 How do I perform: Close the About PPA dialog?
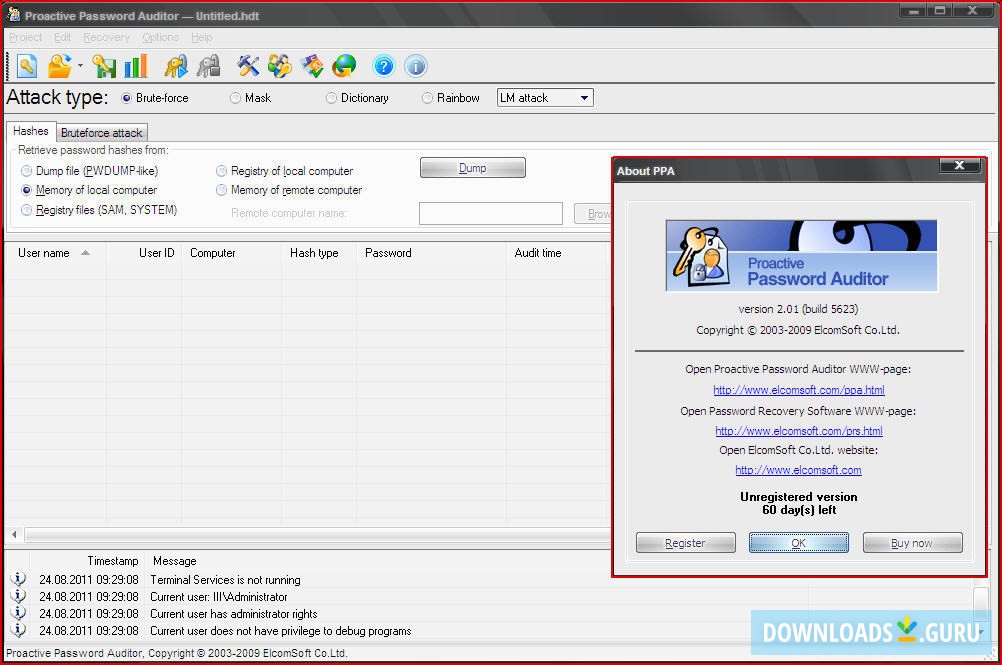959,165
